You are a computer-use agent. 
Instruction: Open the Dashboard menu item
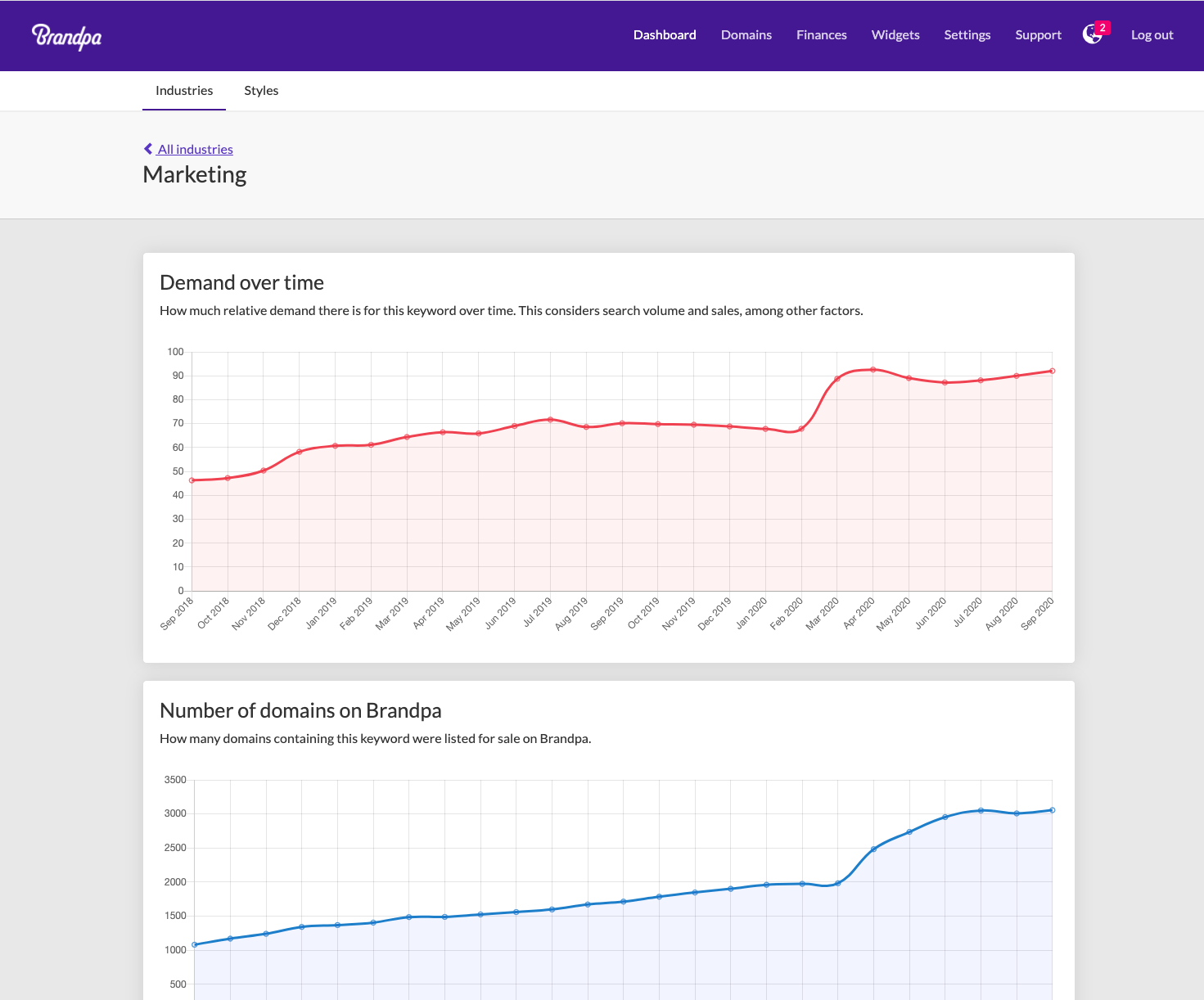click(665, 35)
